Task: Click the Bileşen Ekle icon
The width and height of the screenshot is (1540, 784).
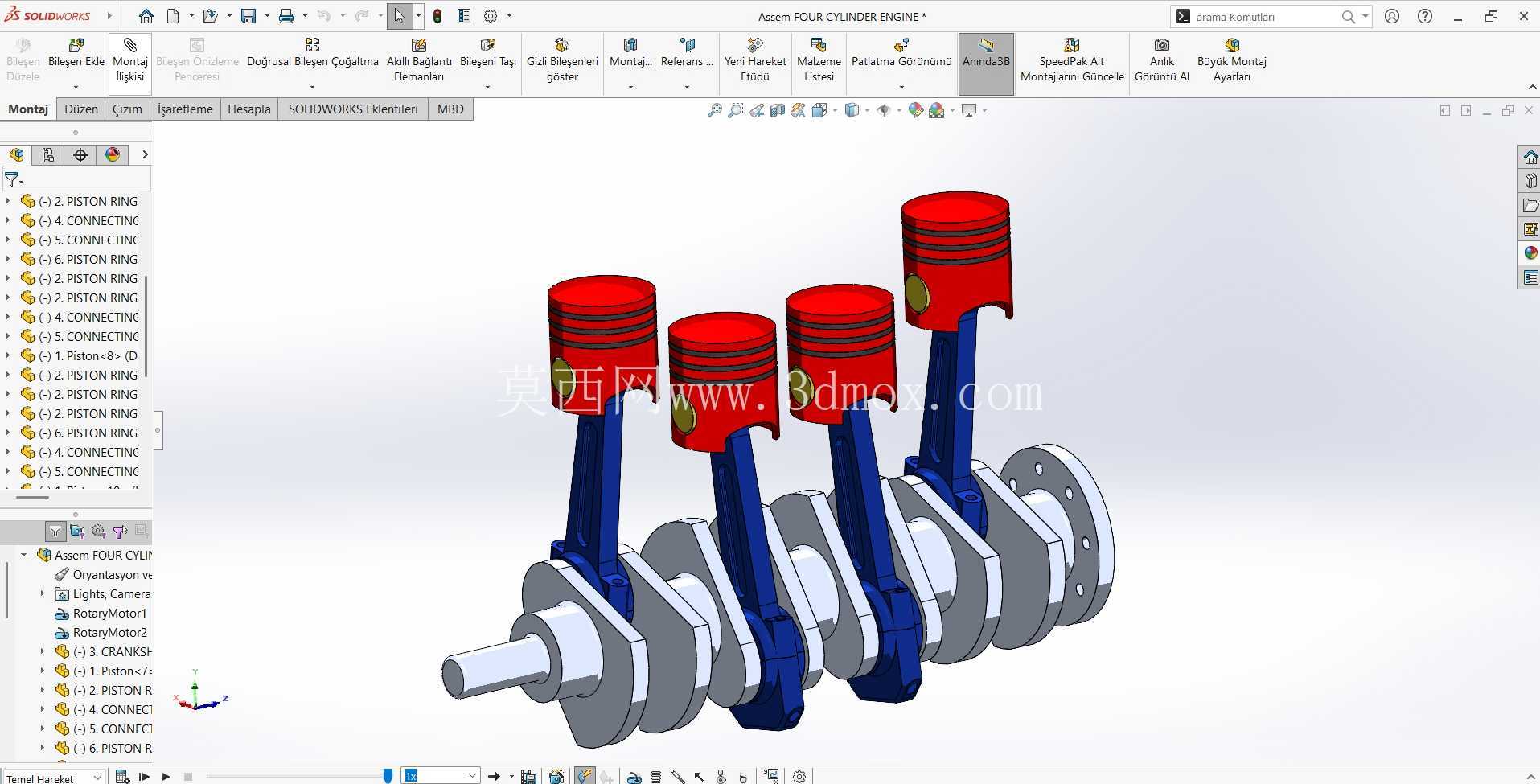Action: pos(76,45)
